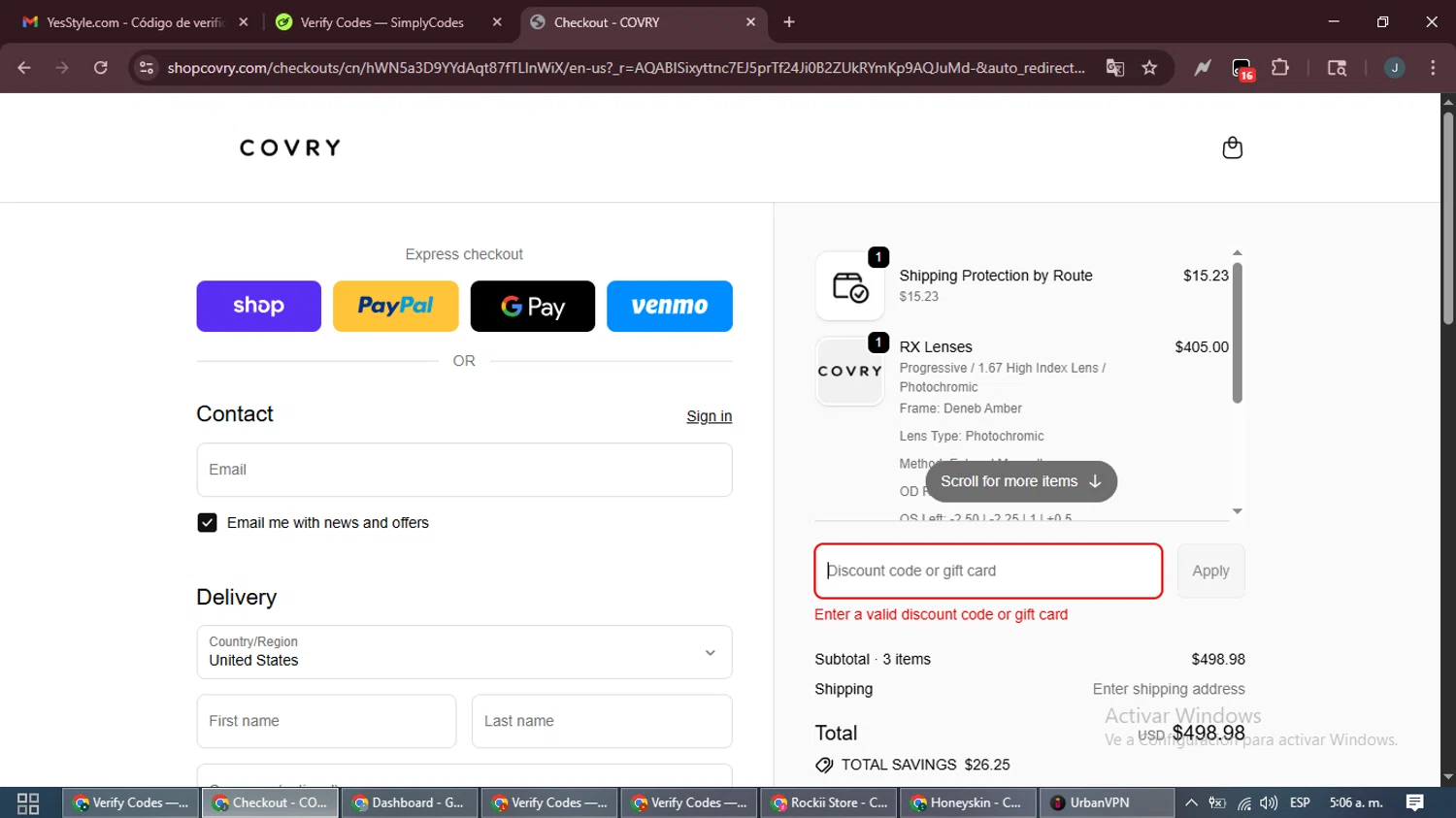Click order list scroll down arrow
The image size is (1456, 818).
coord(1237,511)
